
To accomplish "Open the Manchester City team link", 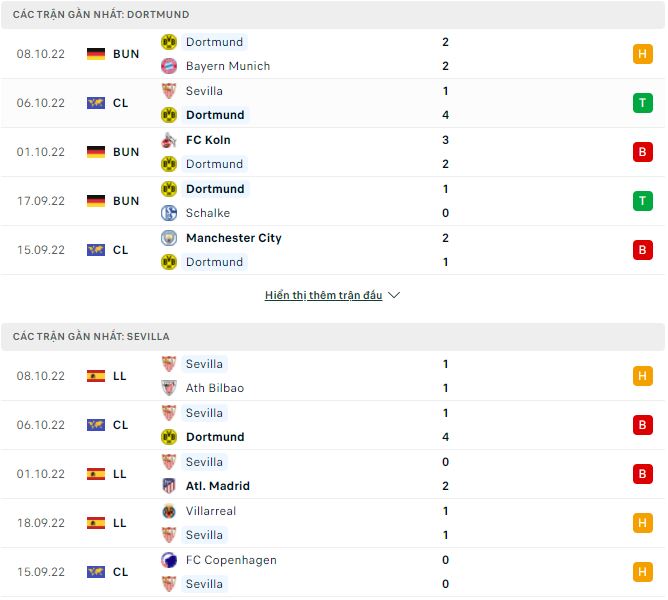I will [234, 238].
